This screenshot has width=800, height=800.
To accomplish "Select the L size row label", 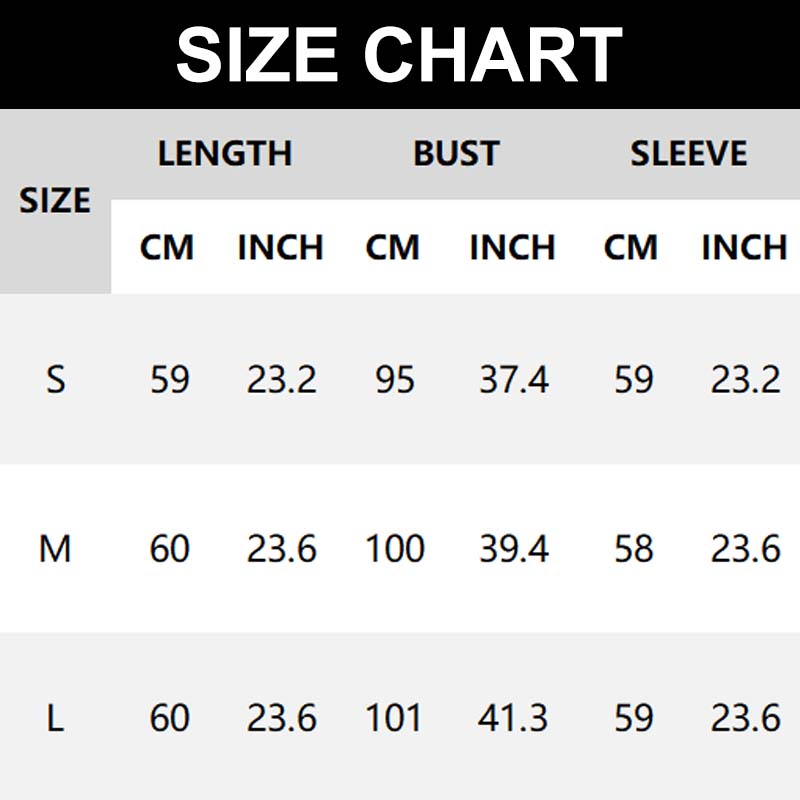I will pos(56,718).
